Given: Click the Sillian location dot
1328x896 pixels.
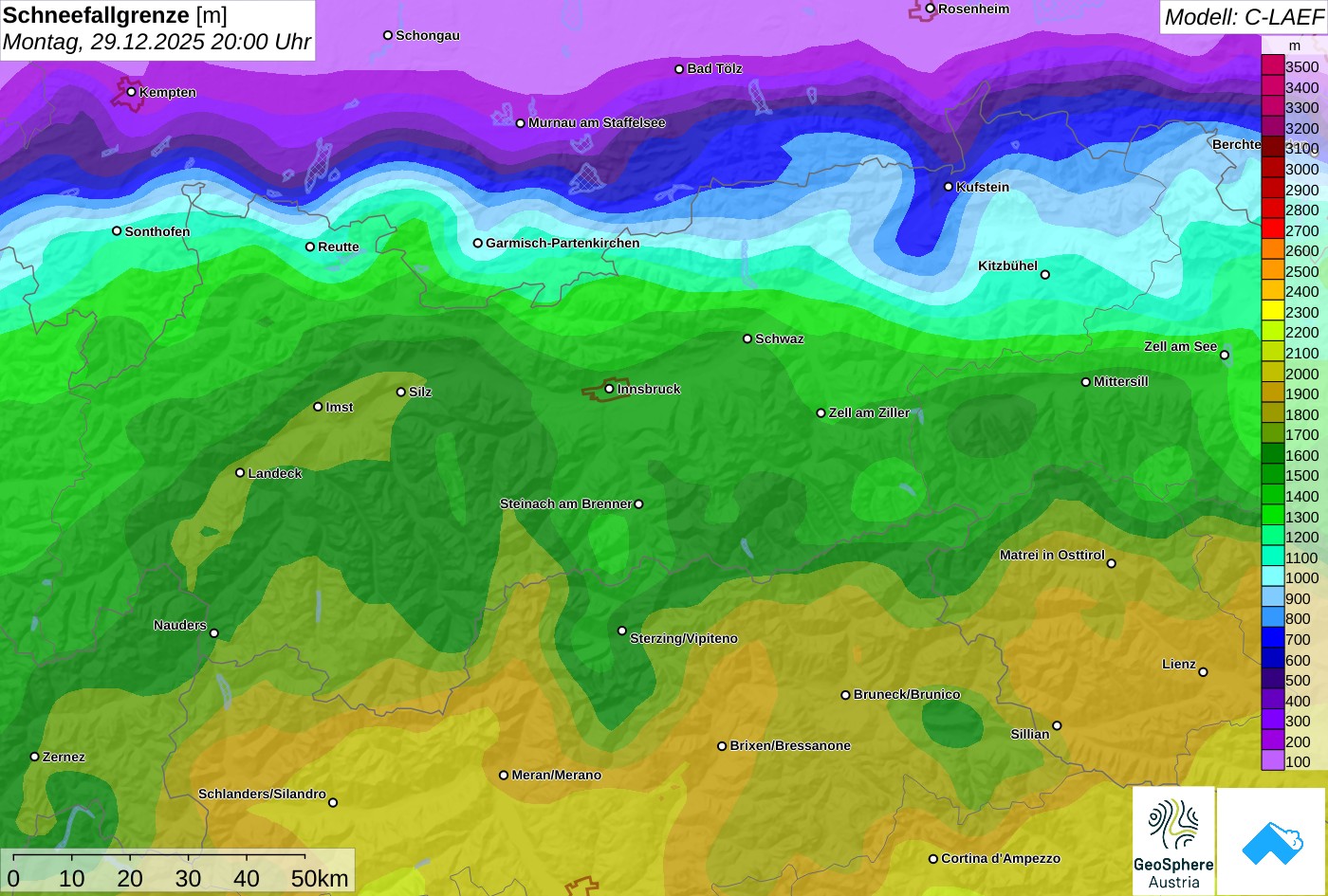Looking at the screenshot, I should click(x=1057, y=726).
